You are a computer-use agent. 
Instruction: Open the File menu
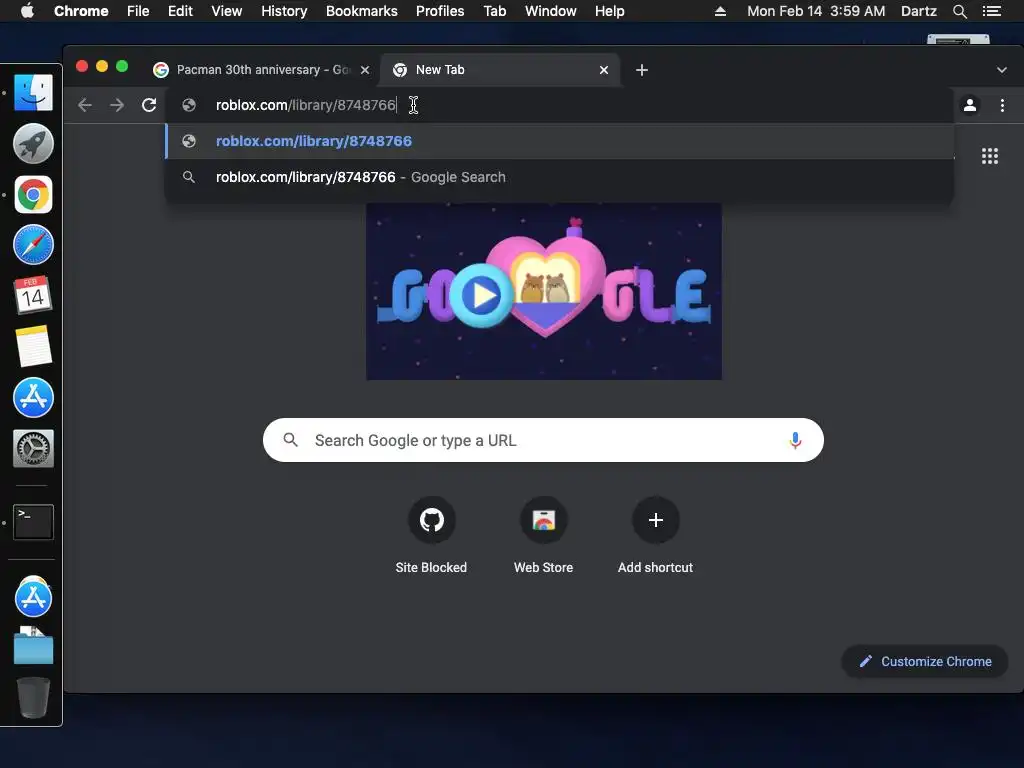click(x=138, y=11)
